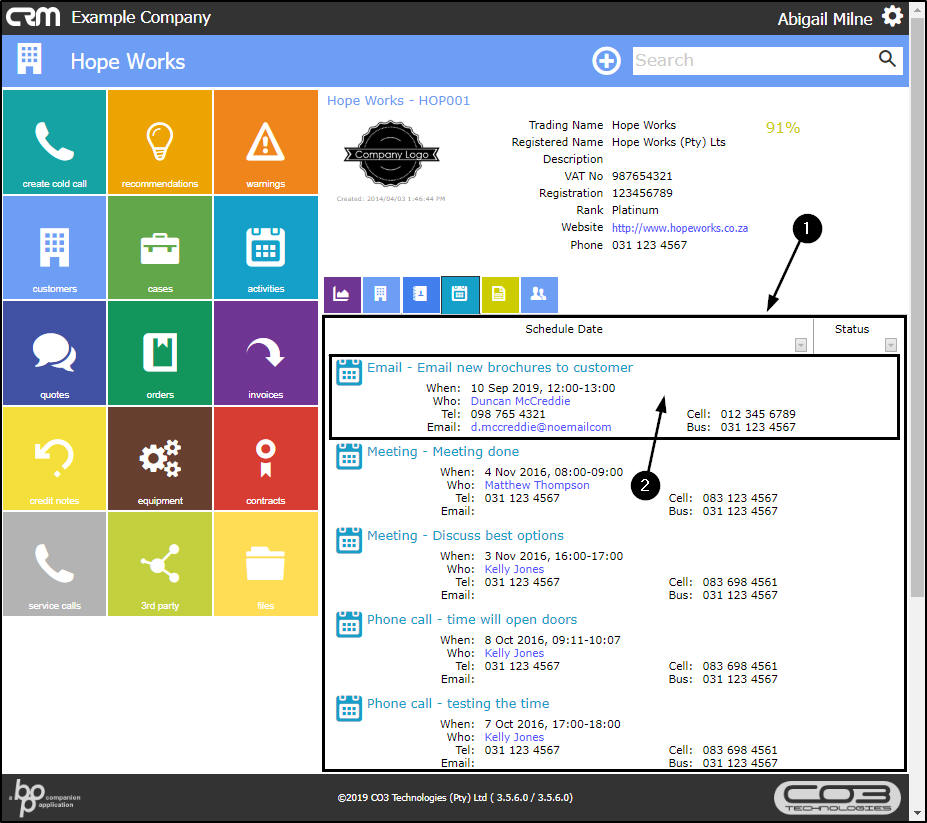Open the contracts tile
The height and width of the screenshot is (823, 927).
click(265, 458)
